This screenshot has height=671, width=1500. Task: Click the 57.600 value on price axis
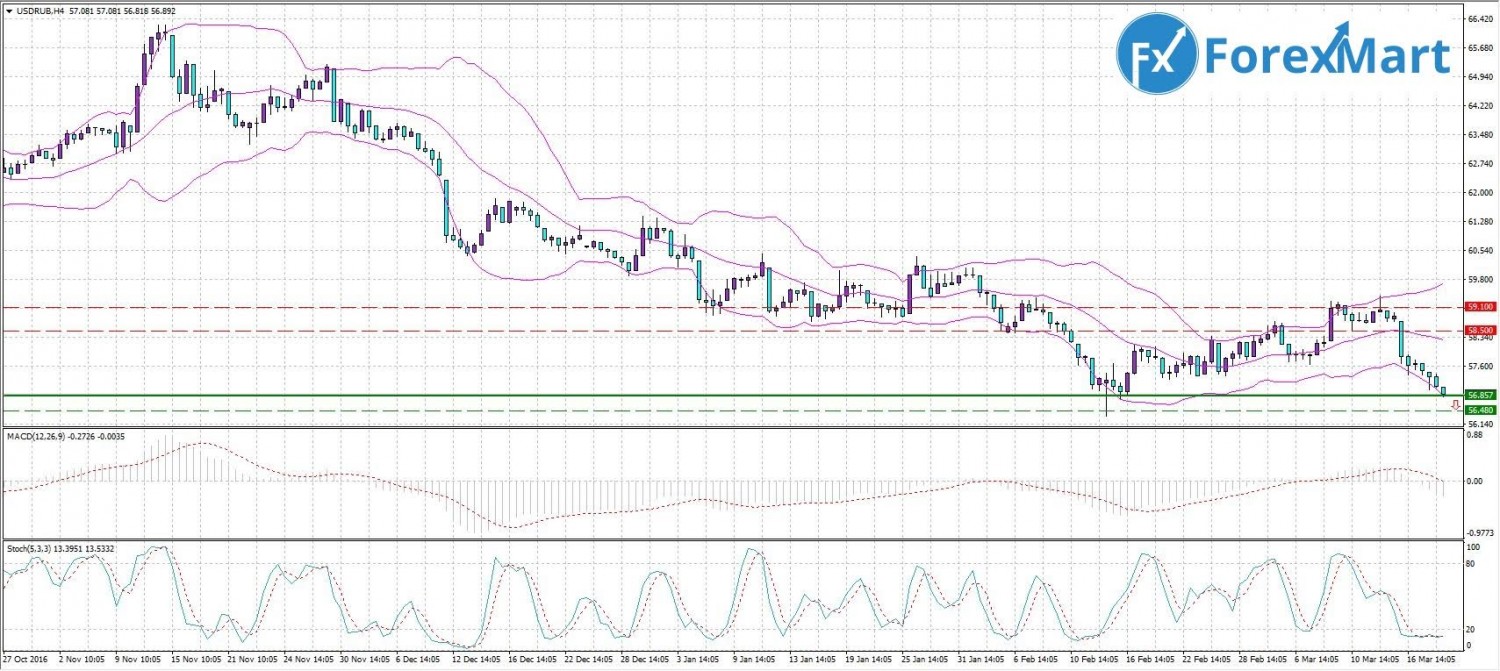[1479, 366]
